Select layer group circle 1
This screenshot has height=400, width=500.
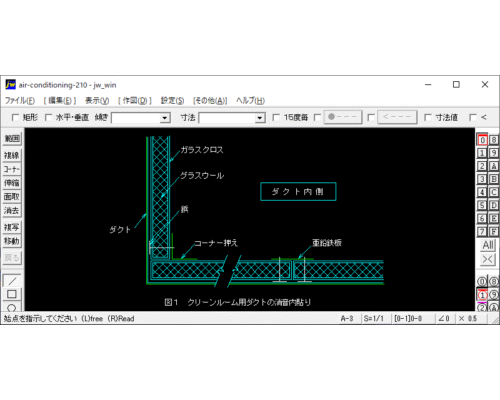click(x=482, y=295)
